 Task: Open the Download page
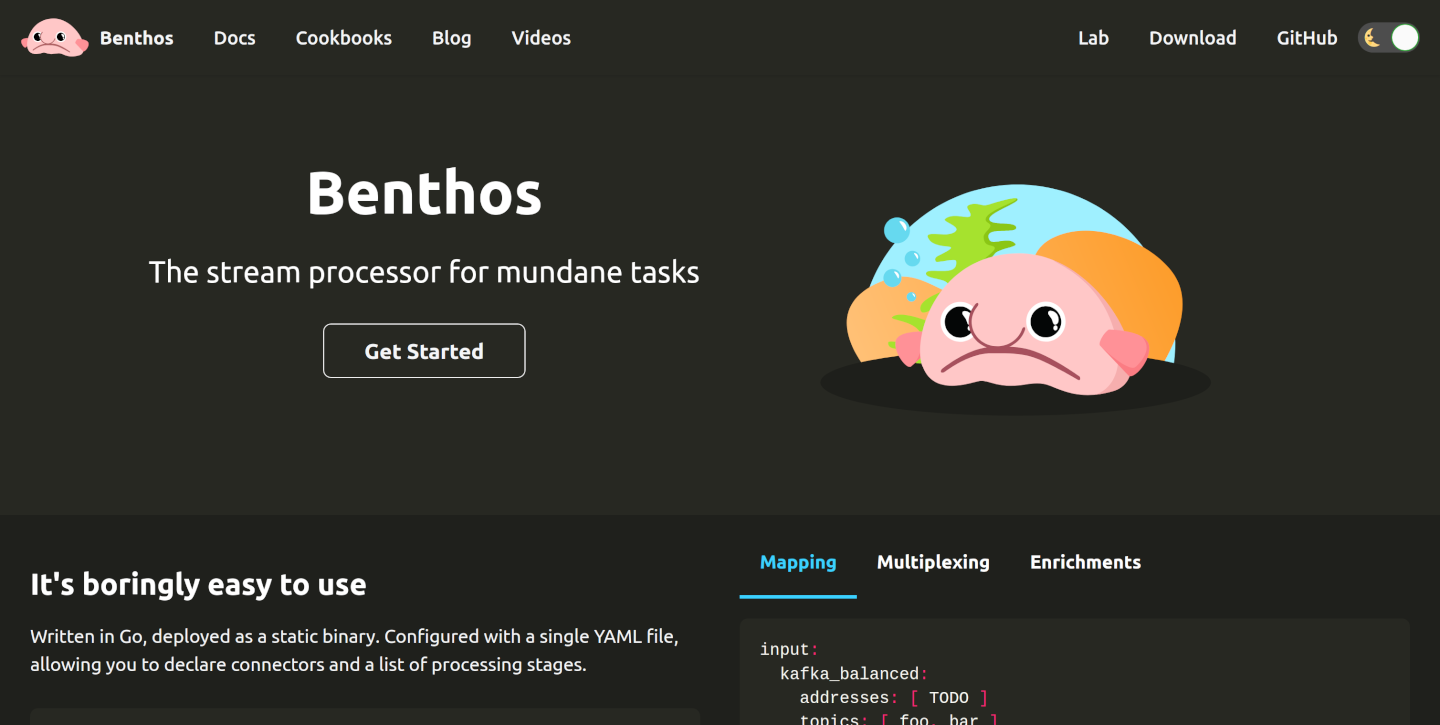coord(1192,38)
